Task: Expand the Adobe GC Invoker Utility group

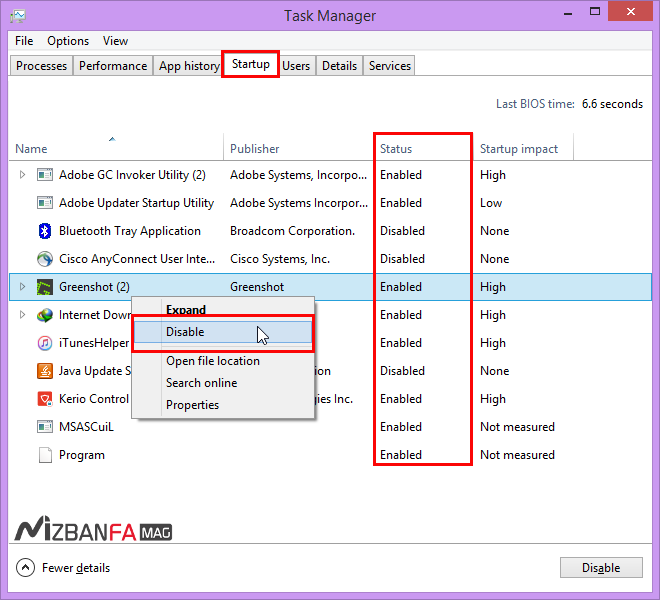Action: click(x=23, y=175)
